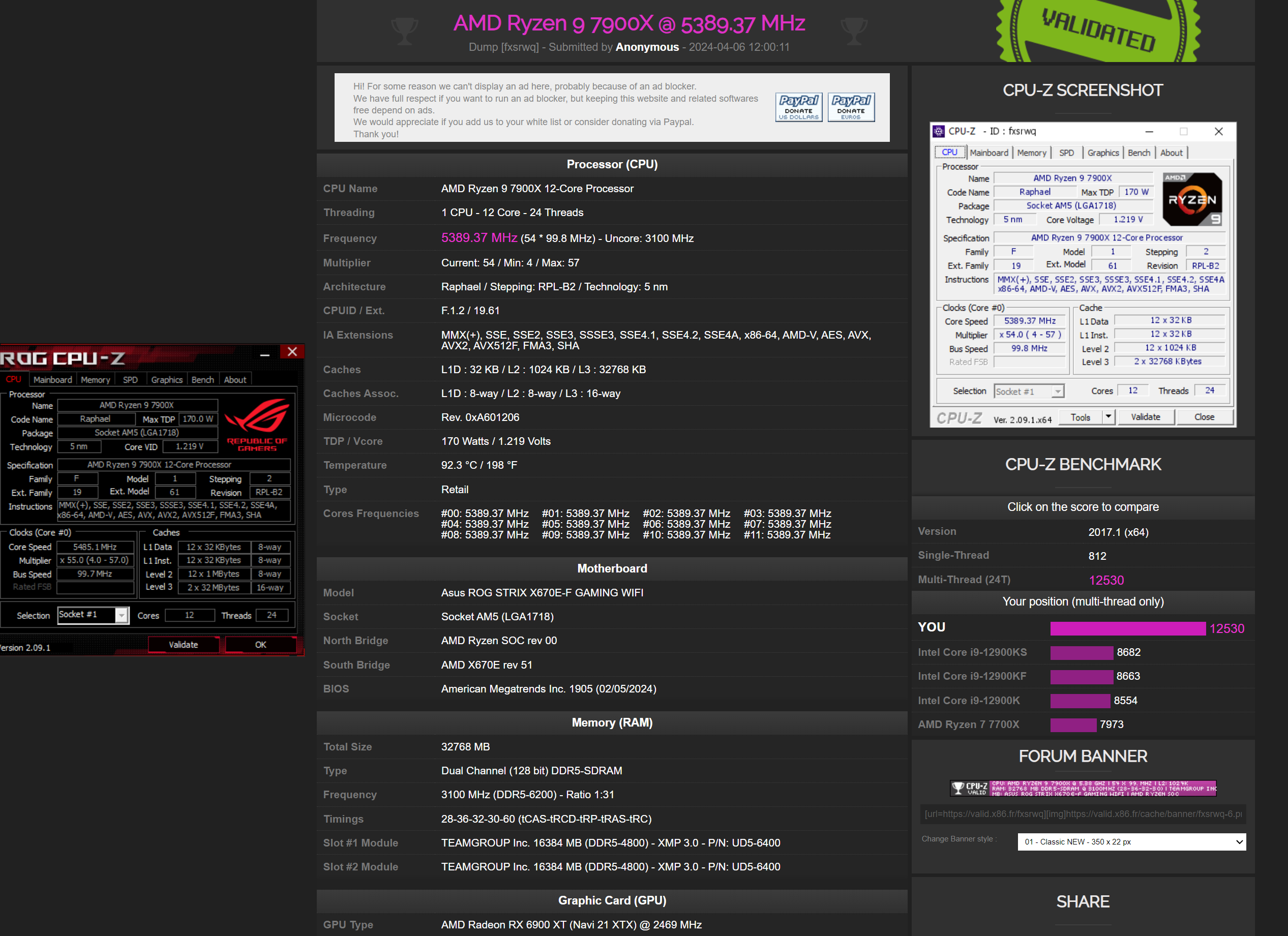Click the Tools dropdown arrow in CPU-Z screenshot
The image size is (1288, 936).
click(x=1108, y=416)
